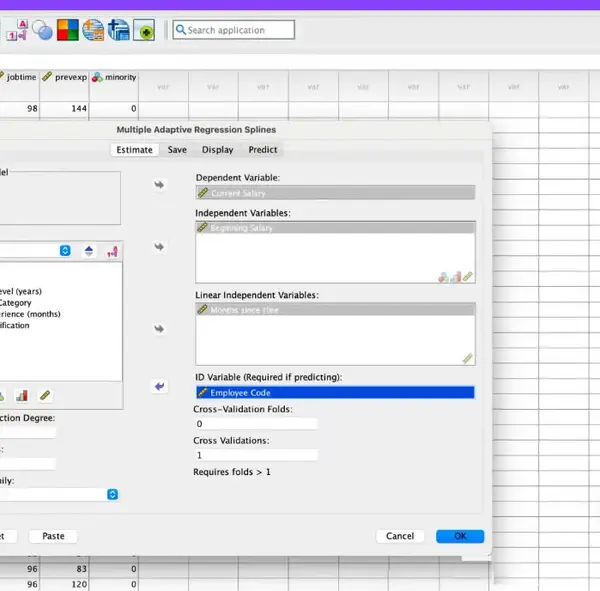Click the four colored squares toolbar icon

[x=68, y=30]
